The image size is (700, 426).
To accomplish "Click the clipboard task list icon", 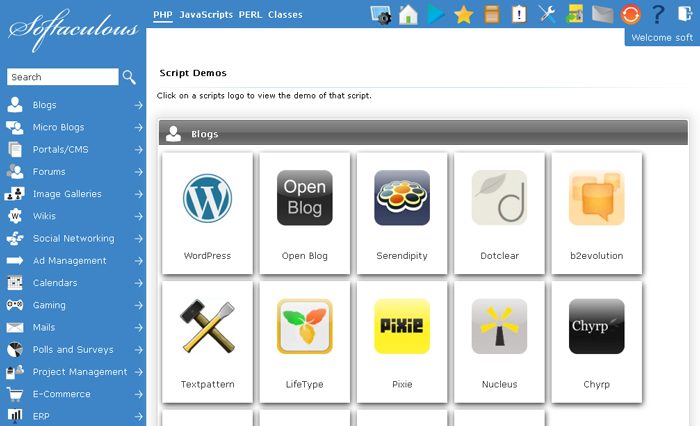I will click(519, 14).
